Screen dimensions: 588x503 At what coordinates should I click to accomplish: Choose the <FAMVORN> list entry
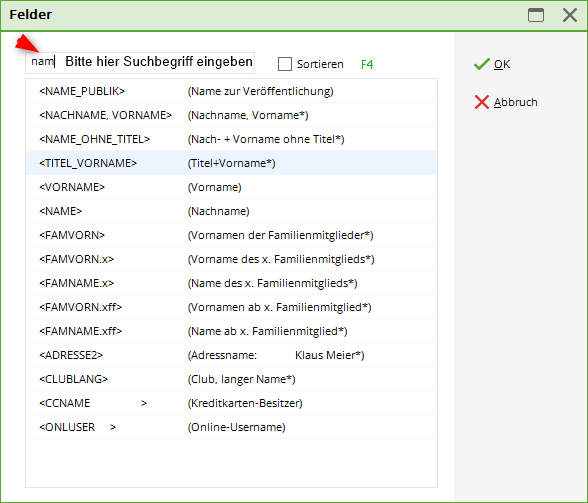231,235
